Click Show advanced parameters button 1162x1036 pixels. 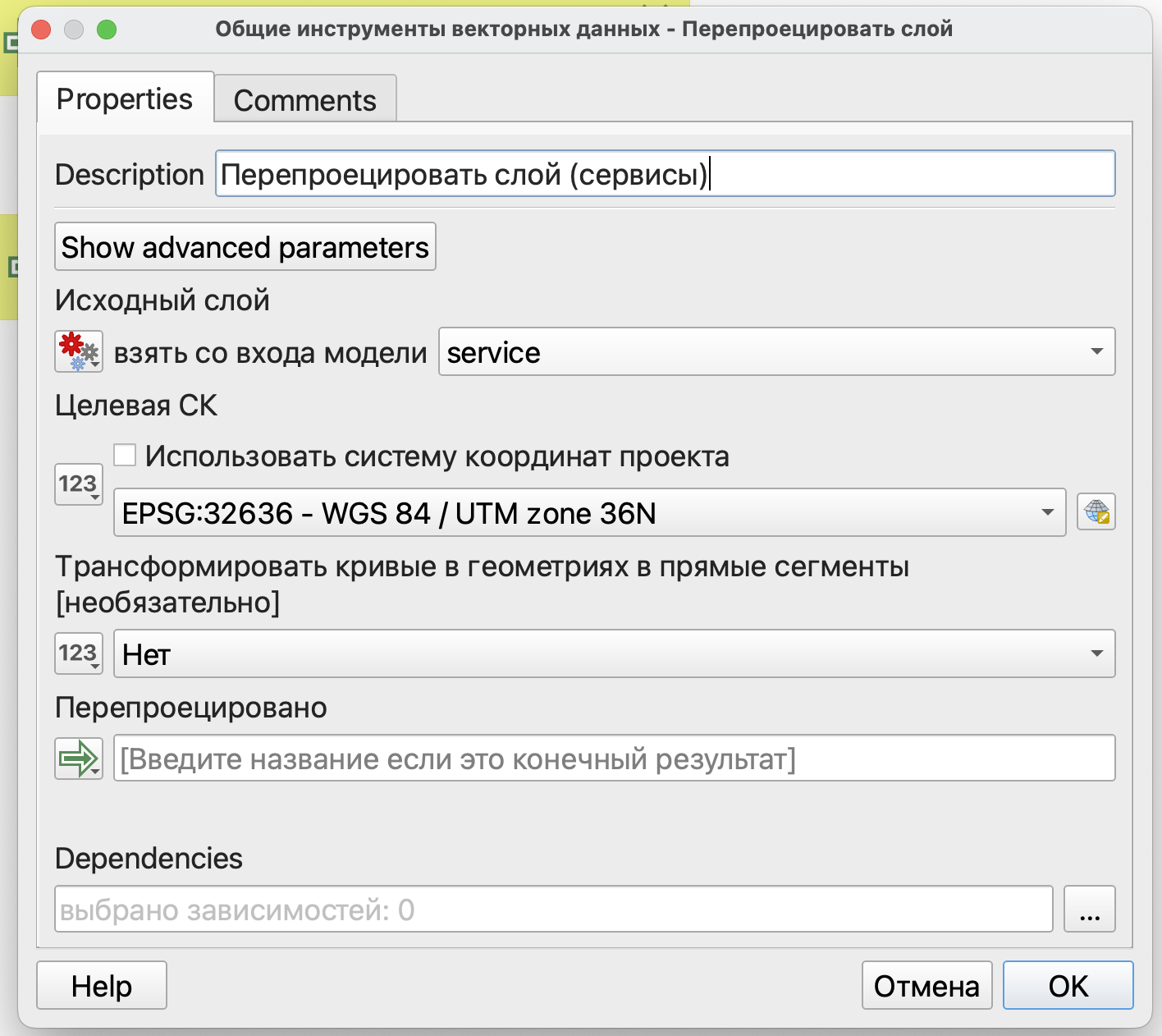[245, 246]
